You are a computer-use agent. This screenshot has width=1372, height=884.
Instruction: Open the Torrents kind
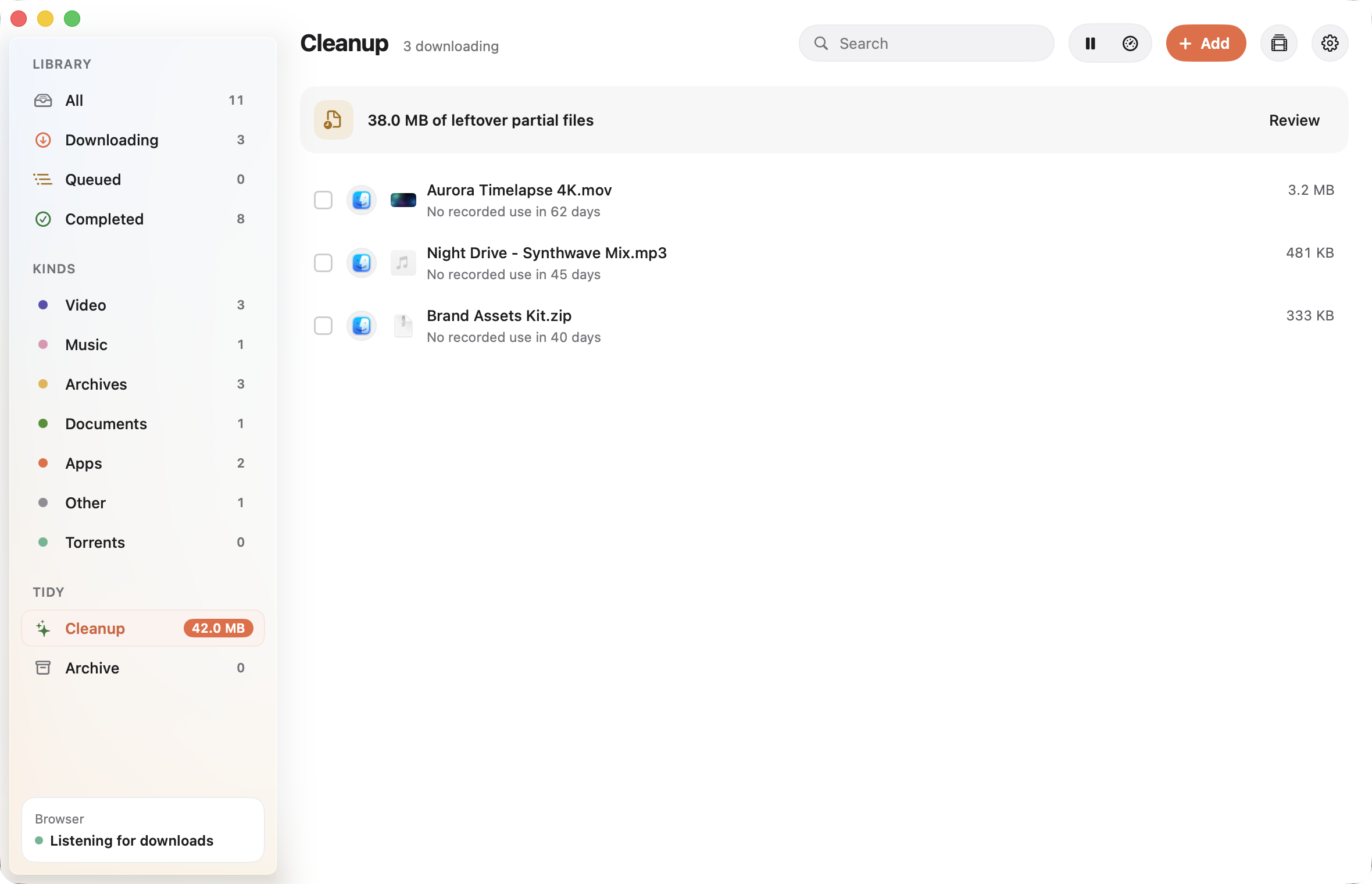coord(143,543)
